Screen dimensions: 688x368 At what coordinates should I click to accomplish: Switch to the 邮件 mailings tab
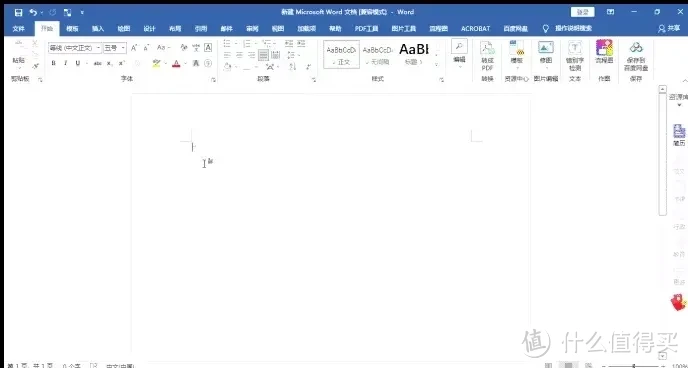pos(226,29)
